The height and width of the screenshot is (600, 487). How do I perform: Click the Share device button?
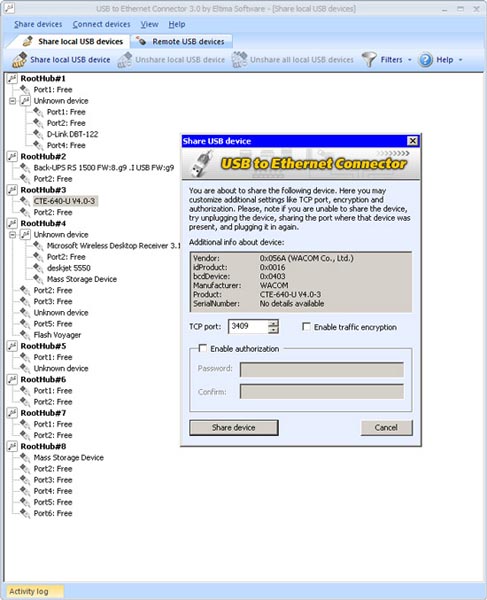click(234, 428)
